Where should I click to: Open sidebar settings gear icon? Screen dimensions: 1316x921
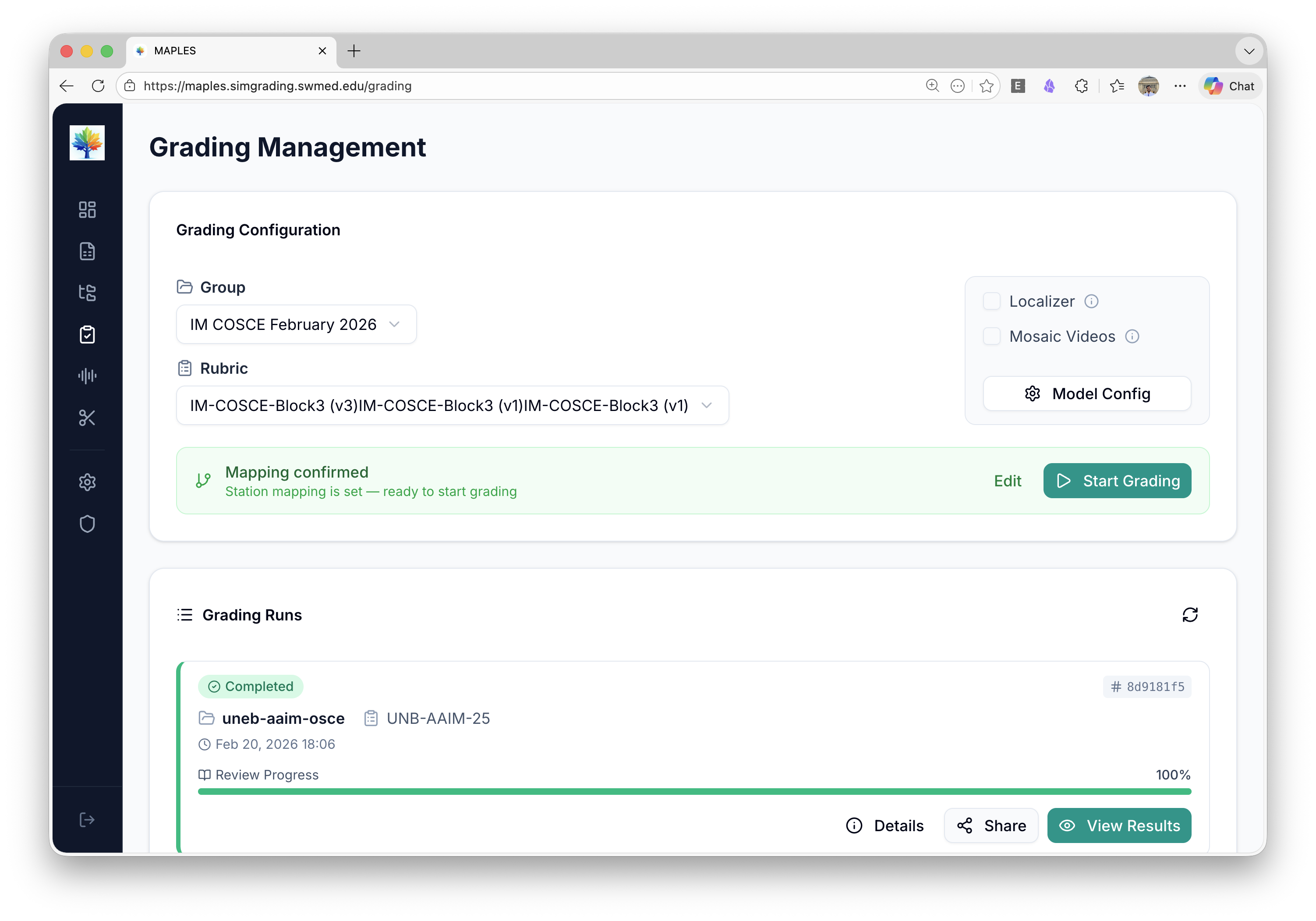tap(87, 482)
